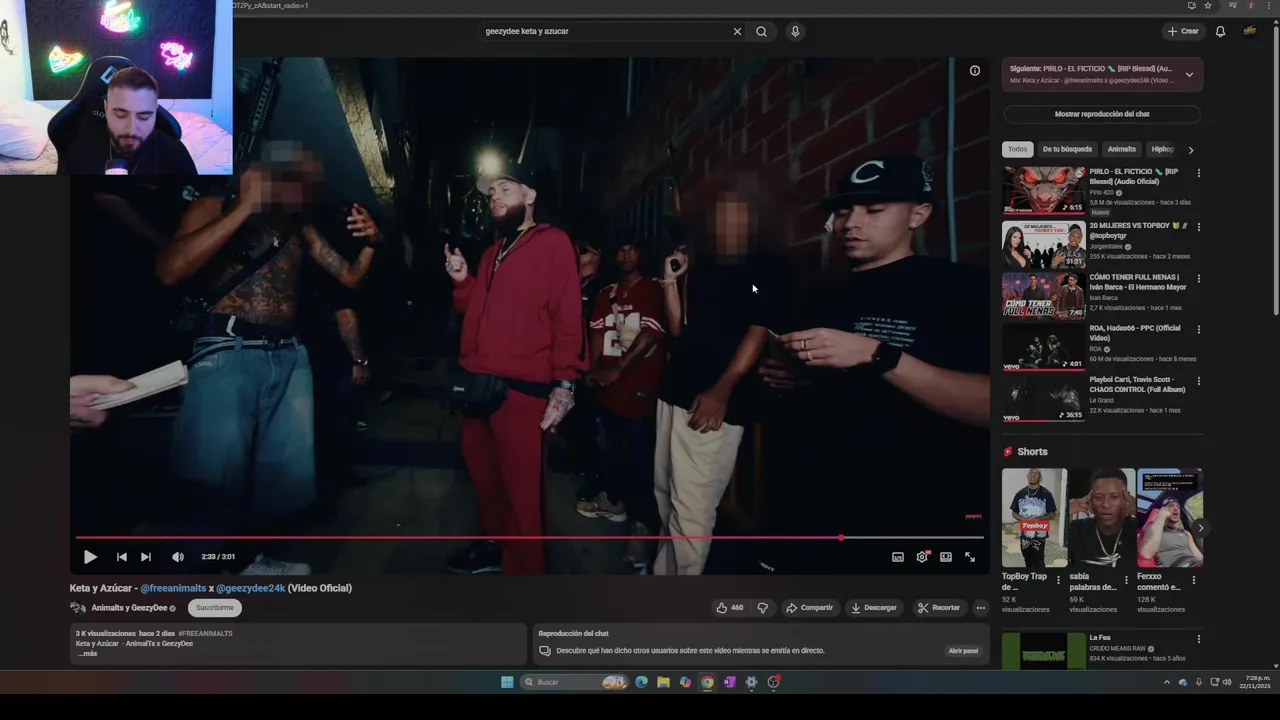Viewport: 1280px width, 720px height.
Task: Select the Todos filter chip
Action: pos(1018,149)
